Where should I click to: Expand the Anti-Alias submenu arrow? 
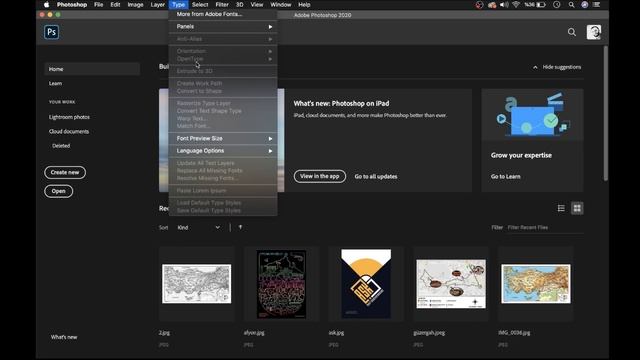point(270,39)
